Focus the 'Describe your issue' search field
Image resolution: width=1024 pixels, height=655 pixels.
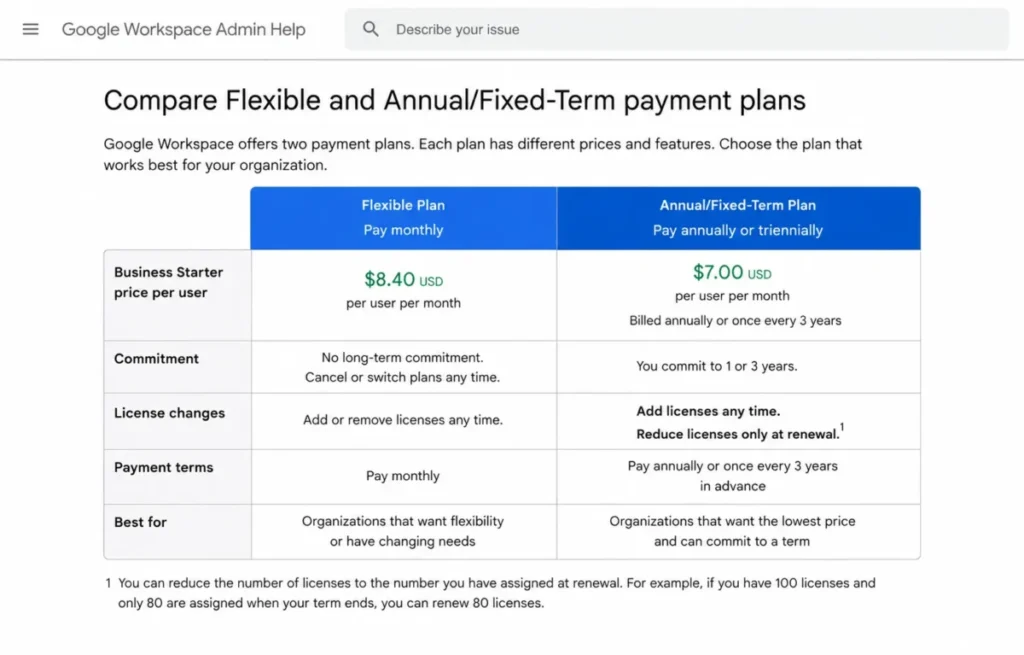coord(677,29)
